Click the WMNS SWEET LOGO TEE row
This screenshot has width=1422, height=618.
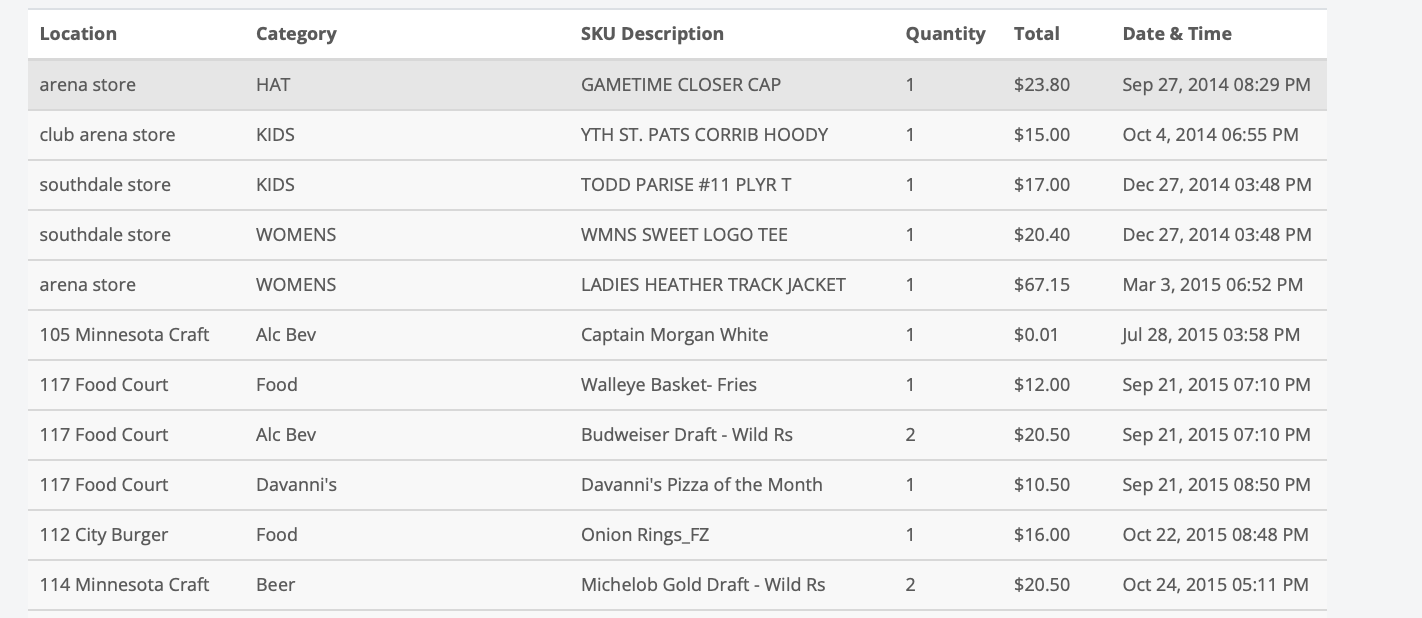677,235
